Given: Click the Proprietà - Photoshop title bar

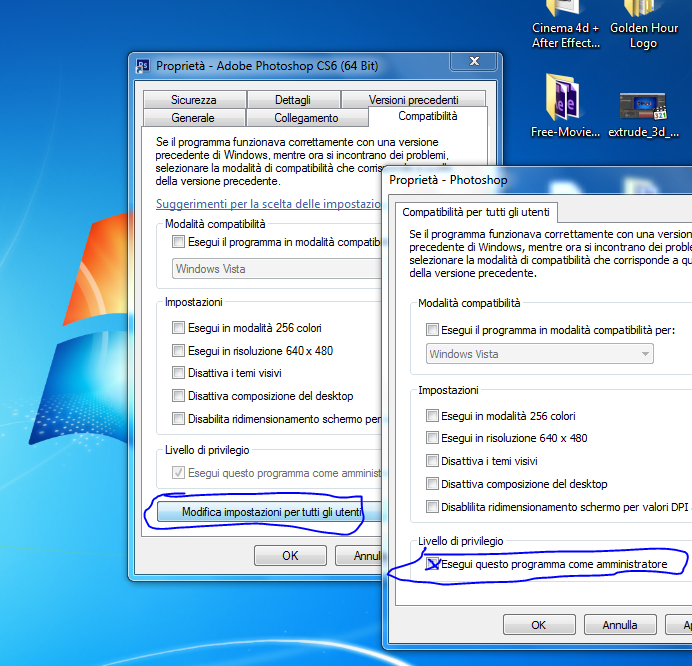Looking at the screenshot, I should pos(538,180).
